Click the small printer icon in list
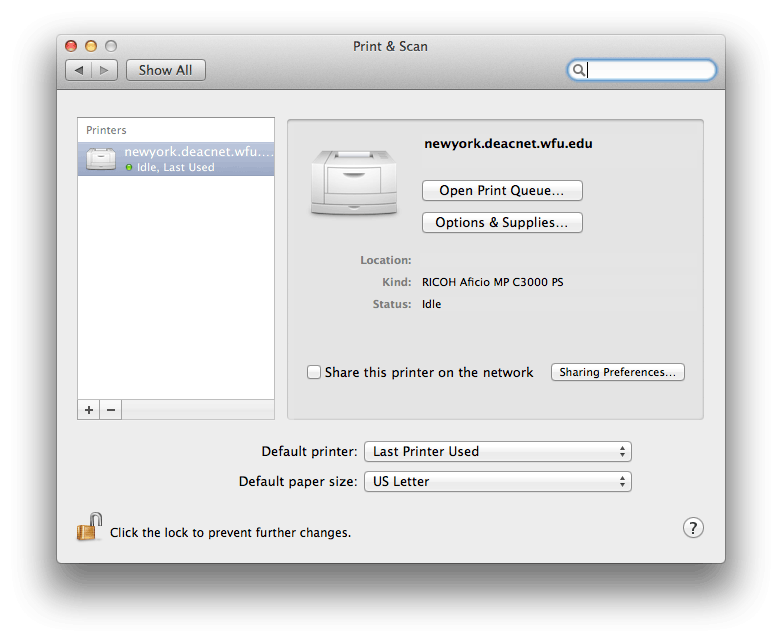Screen dimensions: 782x642 click(101, 159)
